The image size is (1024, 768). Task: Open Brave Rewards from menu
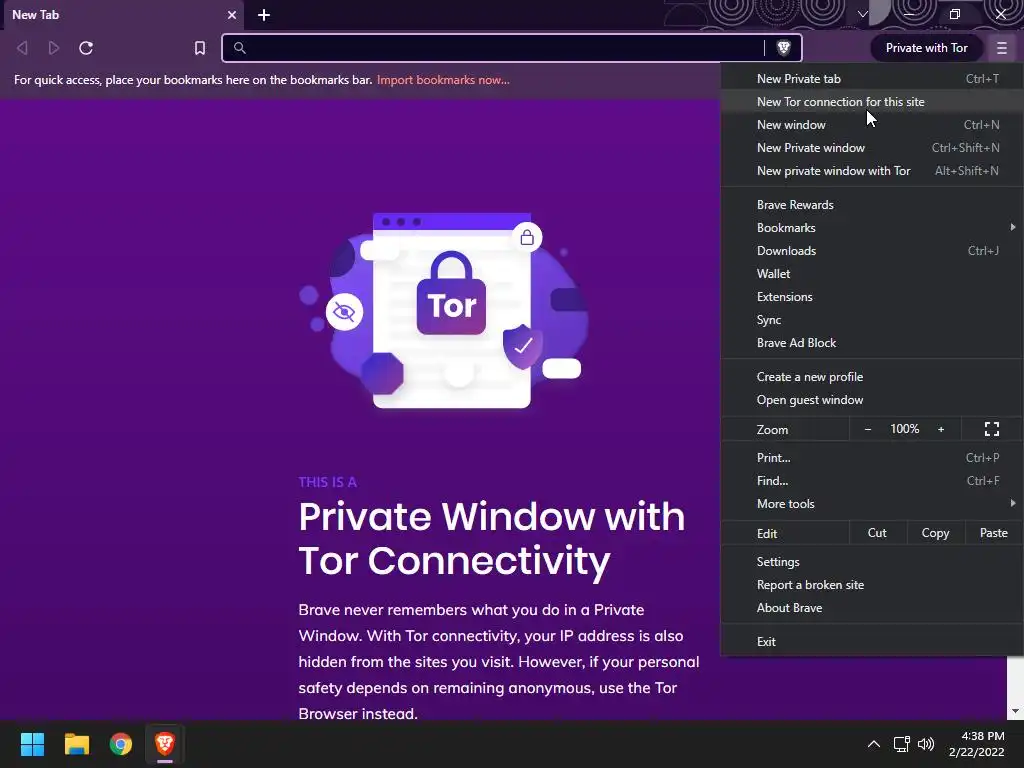tap(872, 204)
